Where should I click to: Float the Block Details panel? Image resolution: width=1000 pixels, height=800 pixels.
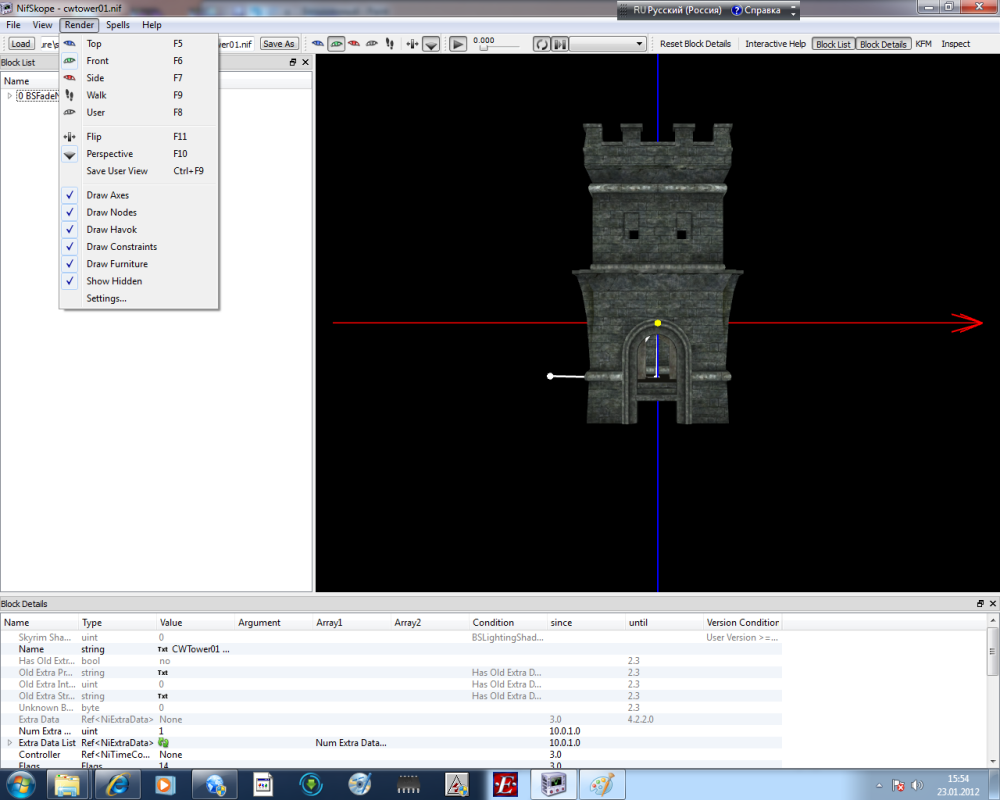click(980, 603)
